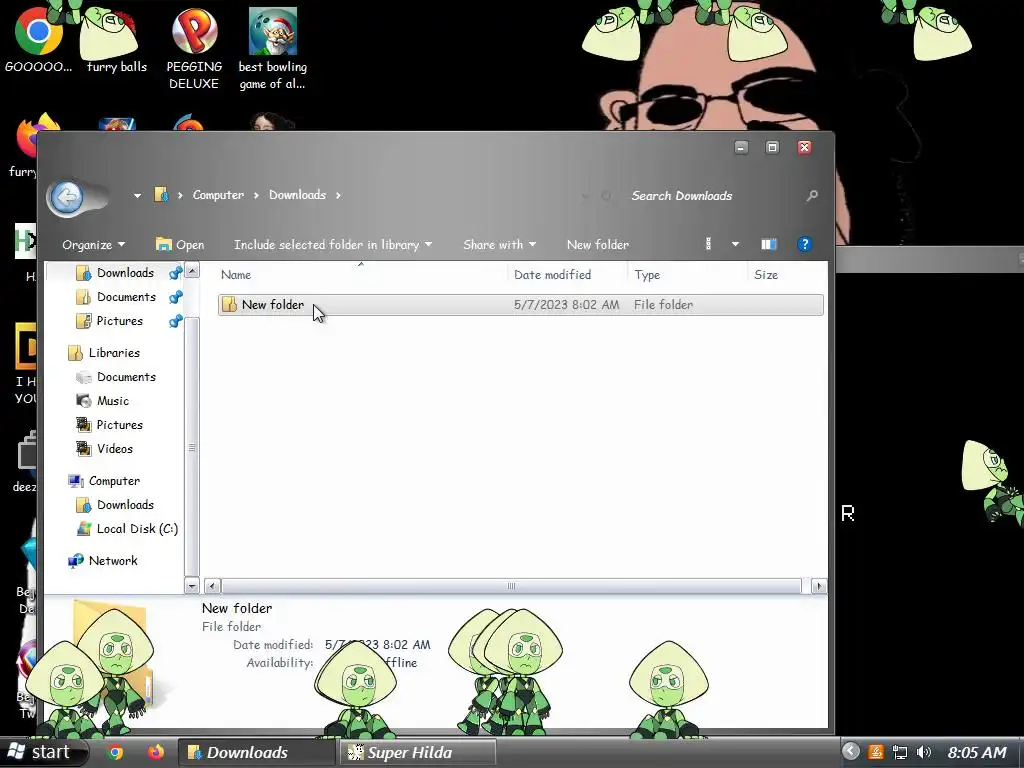Screen dimensions: 1024x768
Task: Click the '5/7/2023 8:02 AM' date cell
Action: coord(566,305)
